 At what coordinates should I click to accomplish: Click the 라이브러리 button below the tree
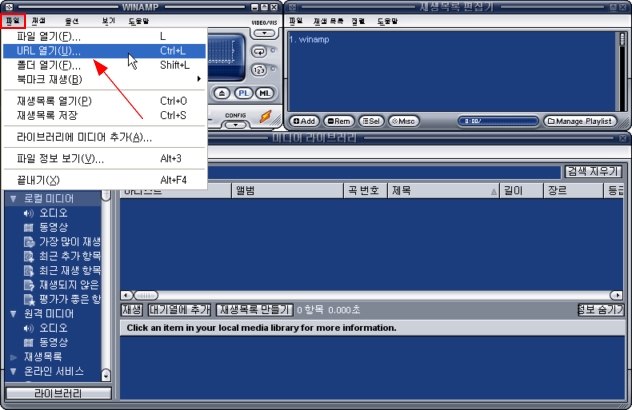pyautogui.click(x=58, y=393)
